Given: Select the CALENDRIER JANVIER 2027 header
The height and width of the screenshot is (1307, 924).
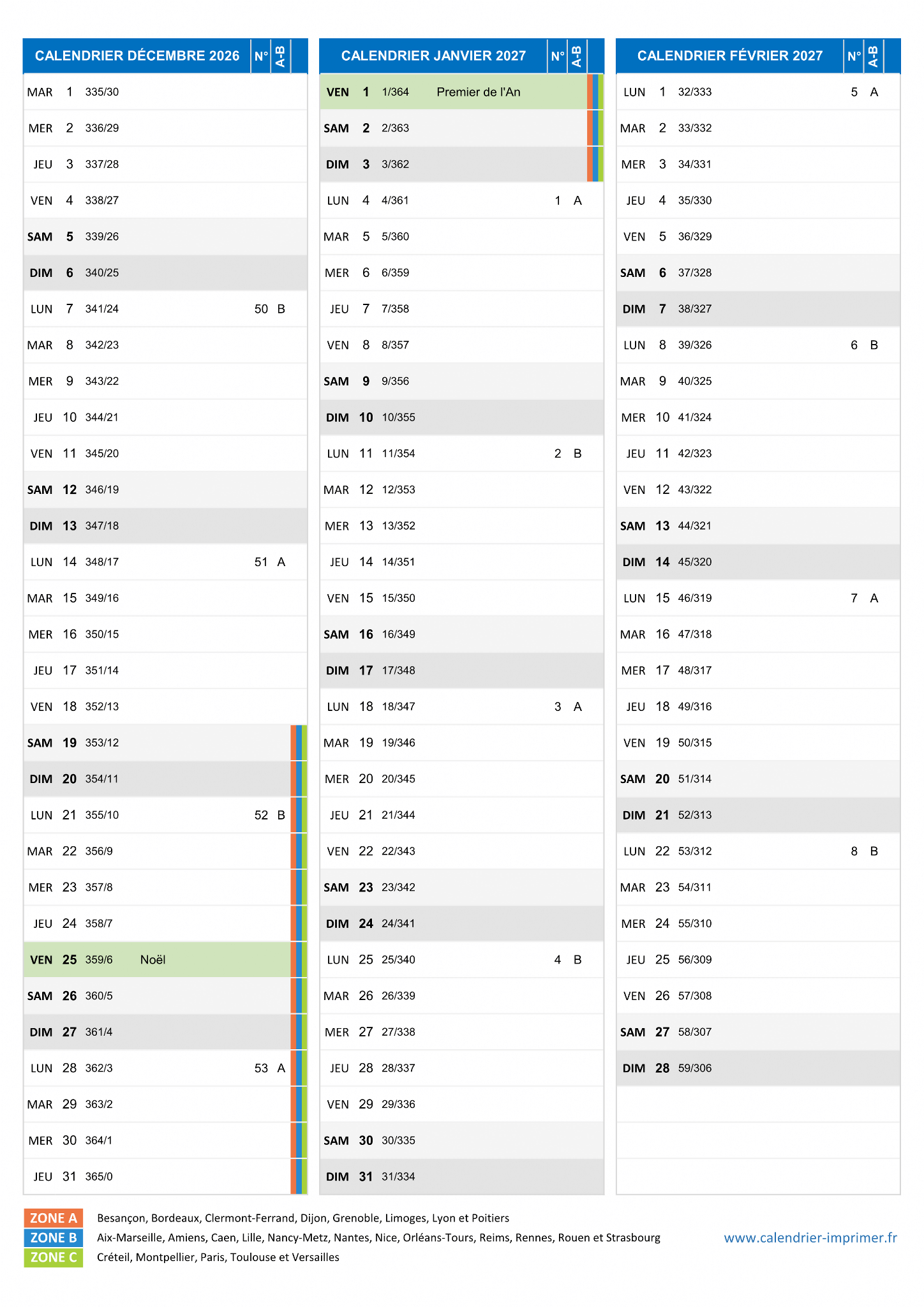Looking at the screenshot, I should click(x=433, y=56).
